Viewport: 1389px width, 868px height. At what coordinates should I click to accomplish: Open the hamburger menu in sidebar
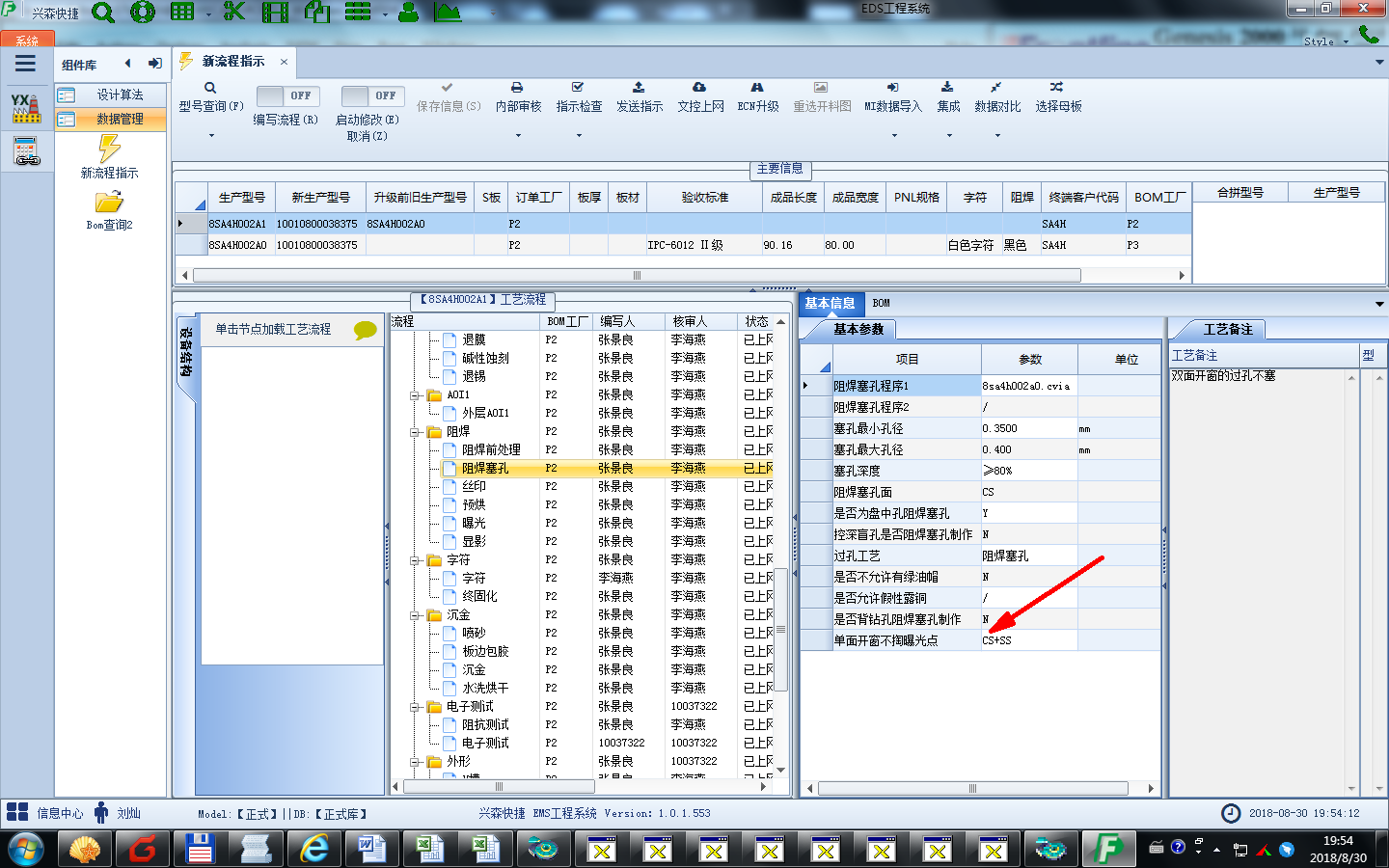click(26, 64)
